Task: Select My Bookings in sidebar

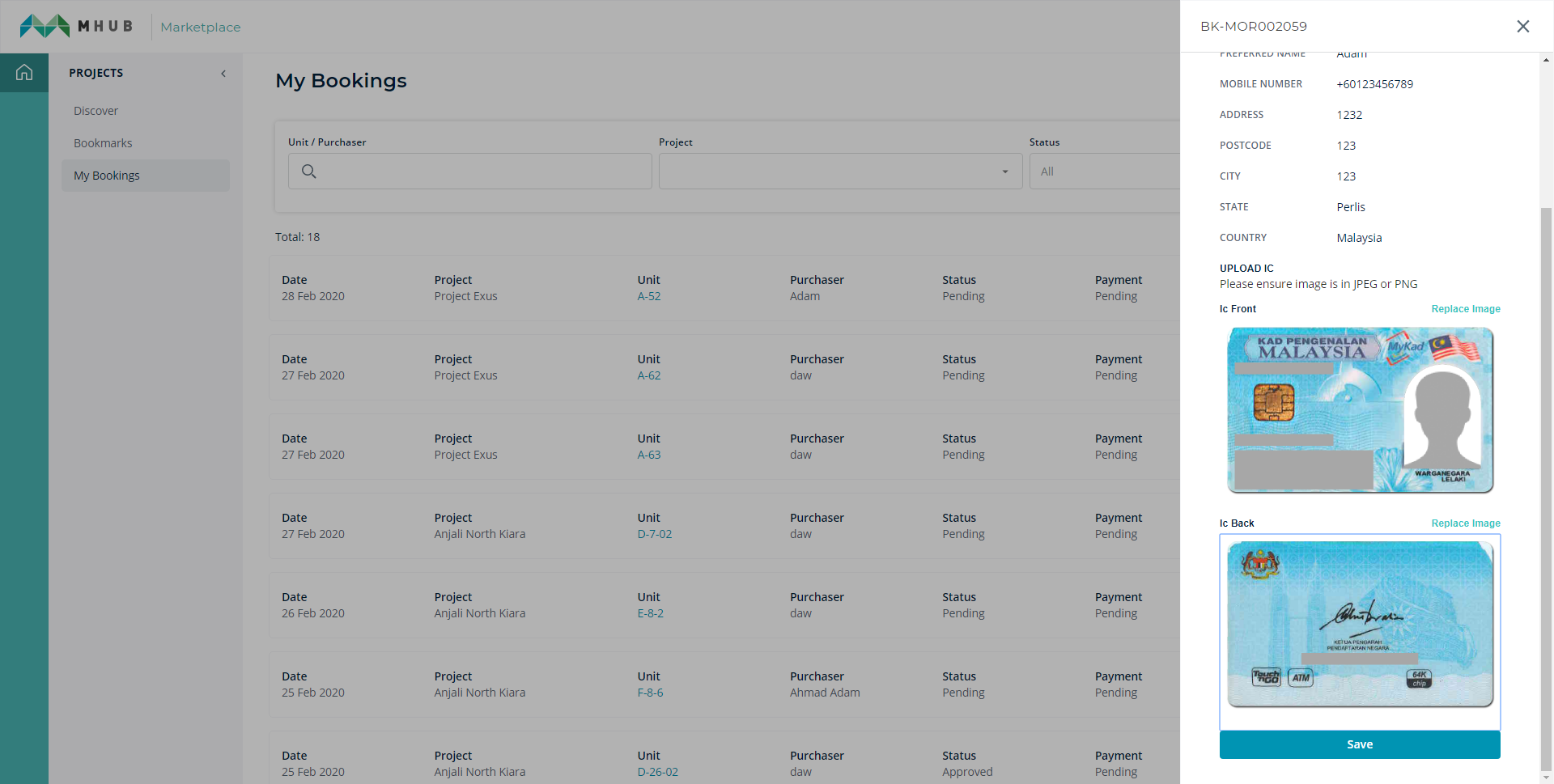Action: click(146, 176)
